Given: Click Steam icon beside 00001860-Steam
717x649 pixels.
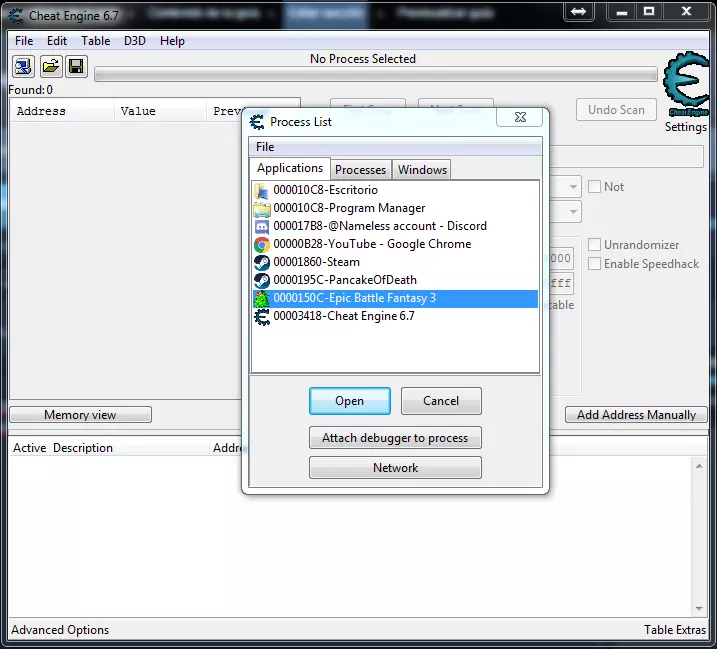Looking at the screenshot, I should coord(262,263).
